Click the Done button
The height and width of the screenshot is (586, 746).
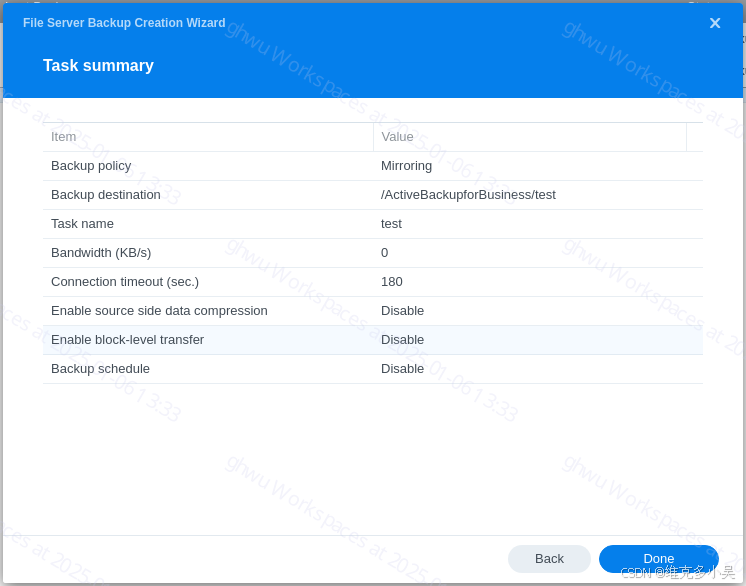tap(658, 558)
